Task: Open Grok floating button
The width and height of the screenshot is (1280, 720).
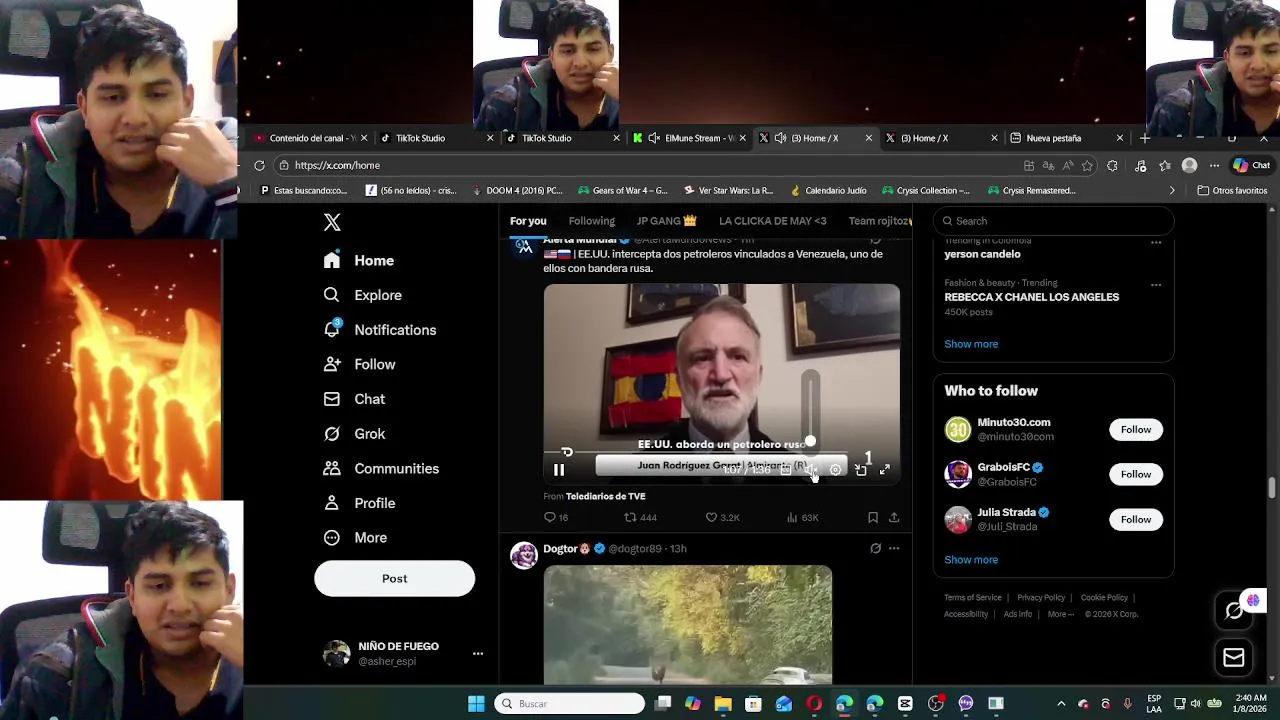Action: pyautogui.click(x=1234, y=610)
